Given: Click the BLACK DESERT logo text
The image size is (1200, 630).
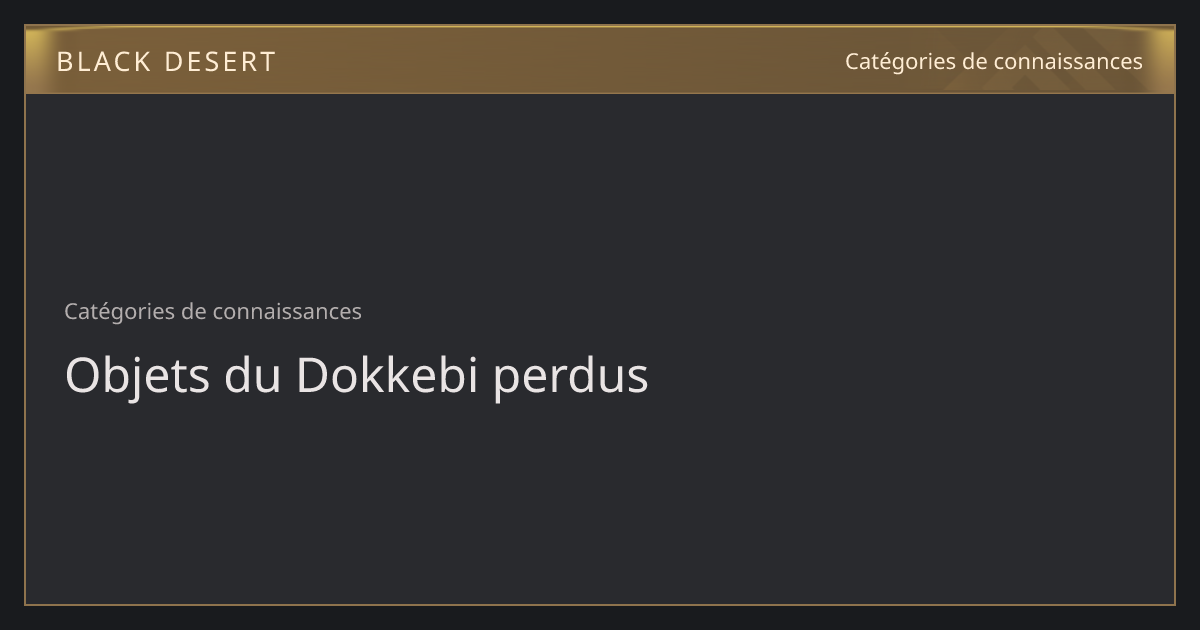Looking at the screenshot, I should point(166,62).
